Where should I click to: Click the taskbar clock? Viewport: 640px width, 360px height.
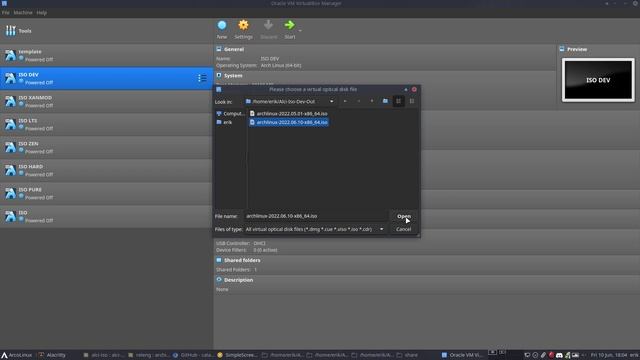[x=609, y=355]
